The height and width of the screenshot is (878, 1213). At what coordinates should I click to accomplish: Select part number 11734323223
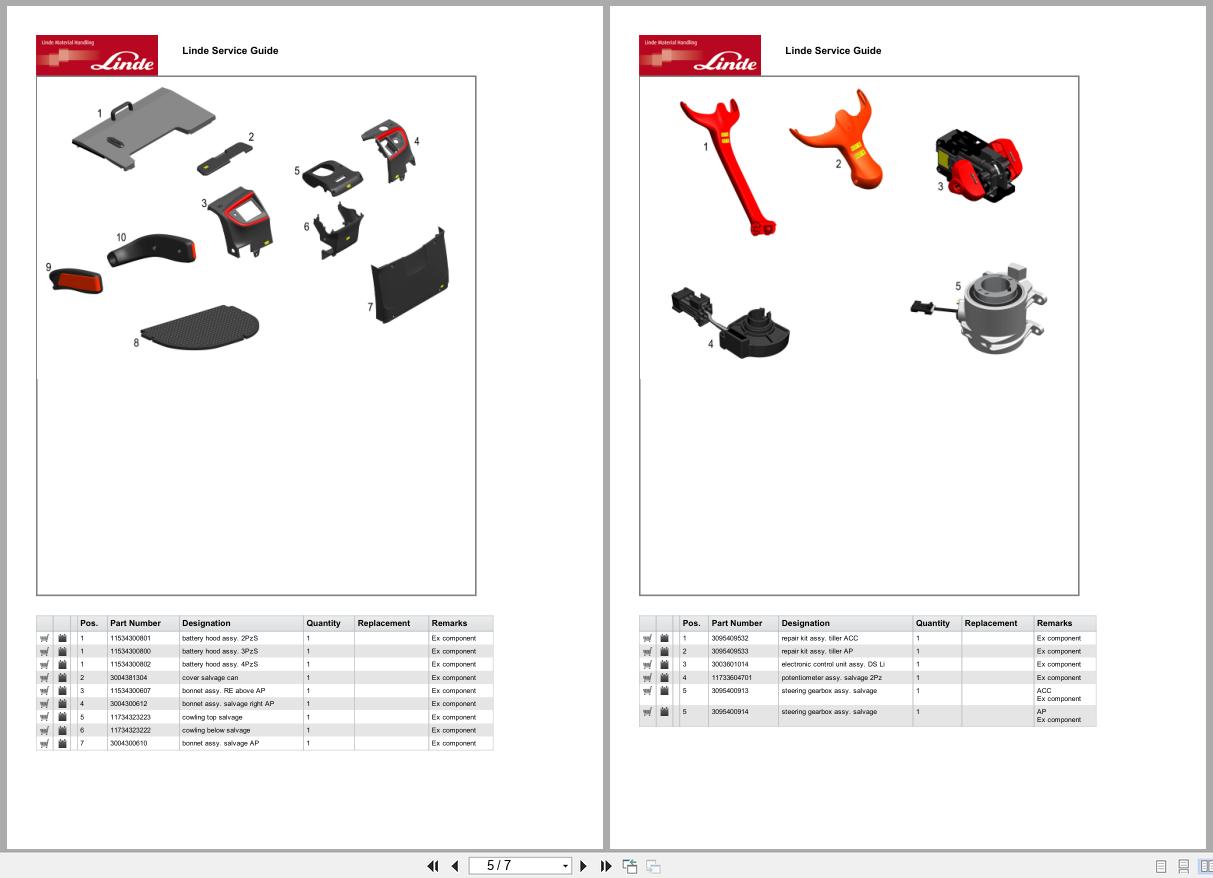(130, 717)
